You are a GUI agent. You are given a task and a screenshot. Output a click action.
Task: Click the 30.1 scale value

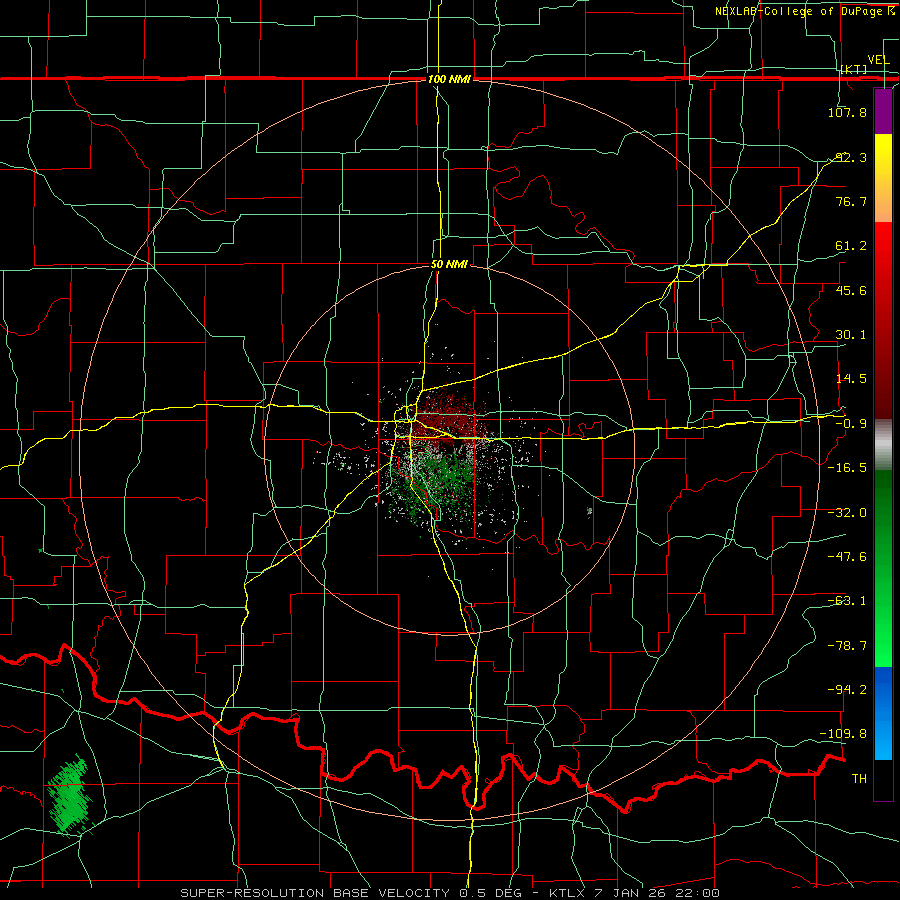click(851, 335)
